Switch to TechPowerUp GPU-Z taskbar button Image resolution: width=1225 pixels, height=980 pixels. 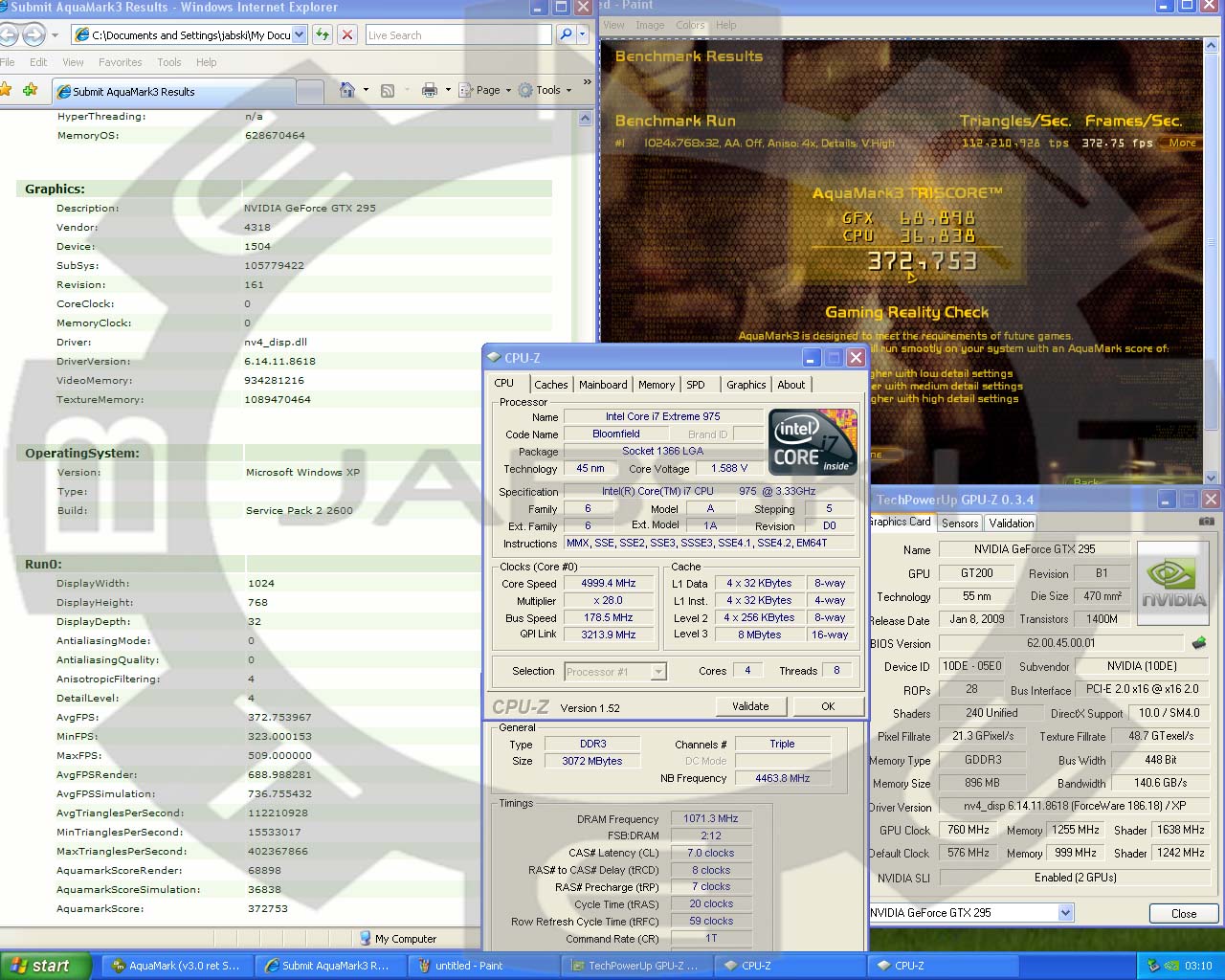click(x=637, y=966)
